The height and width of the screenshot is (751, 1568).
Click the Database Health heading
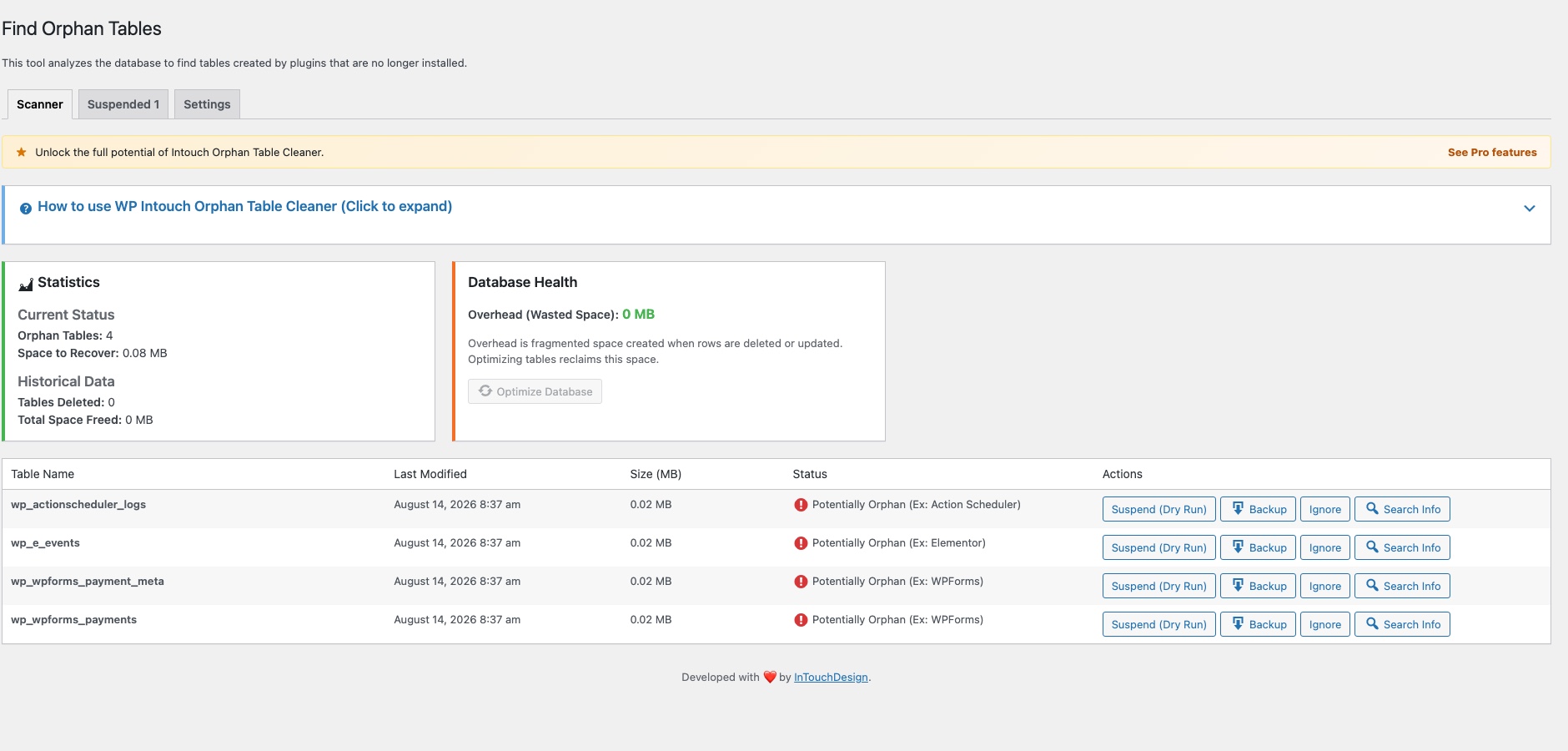(522, 282)
